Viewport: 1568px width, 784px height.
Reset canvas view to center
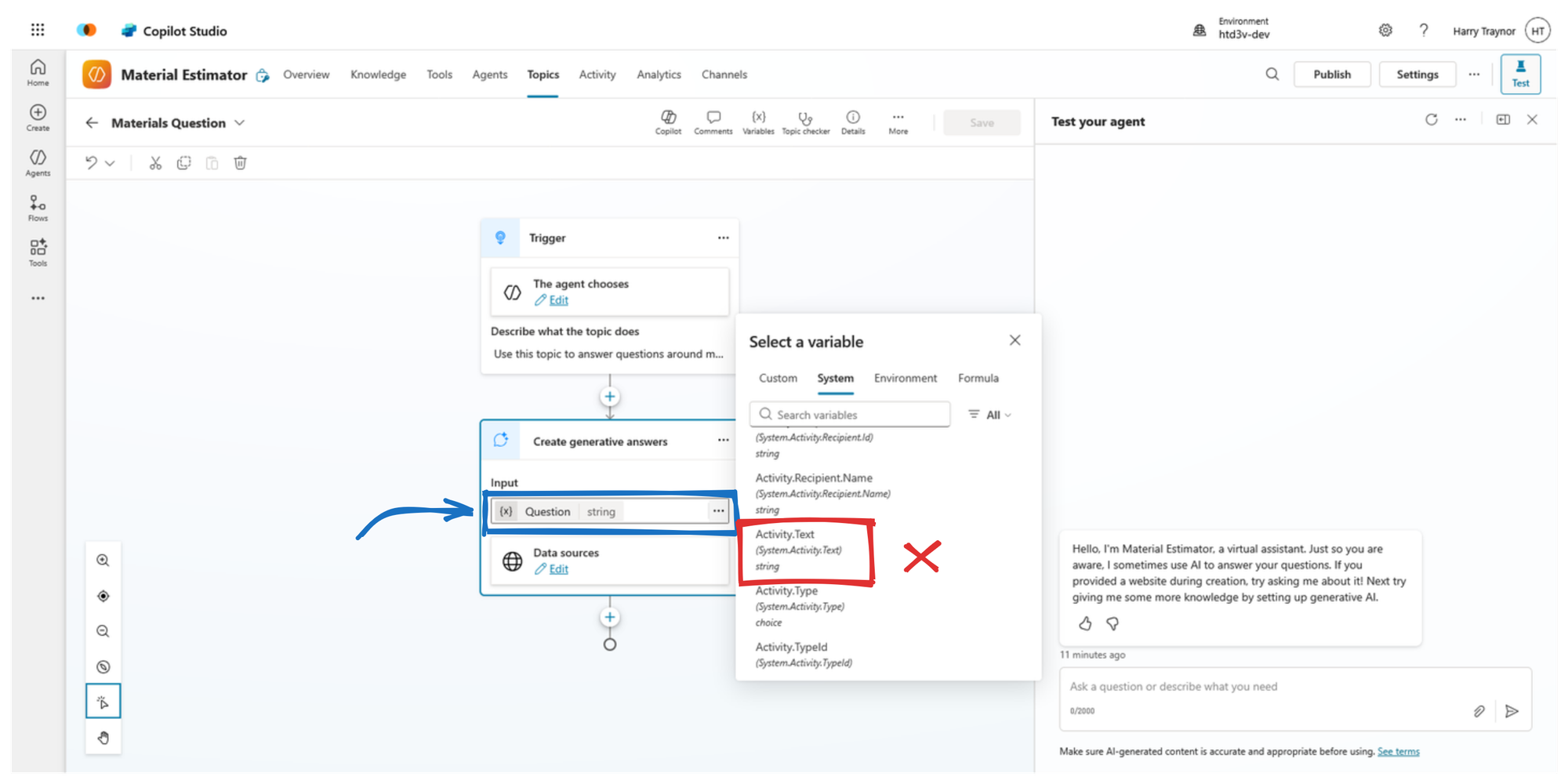[x=103, y=597]
